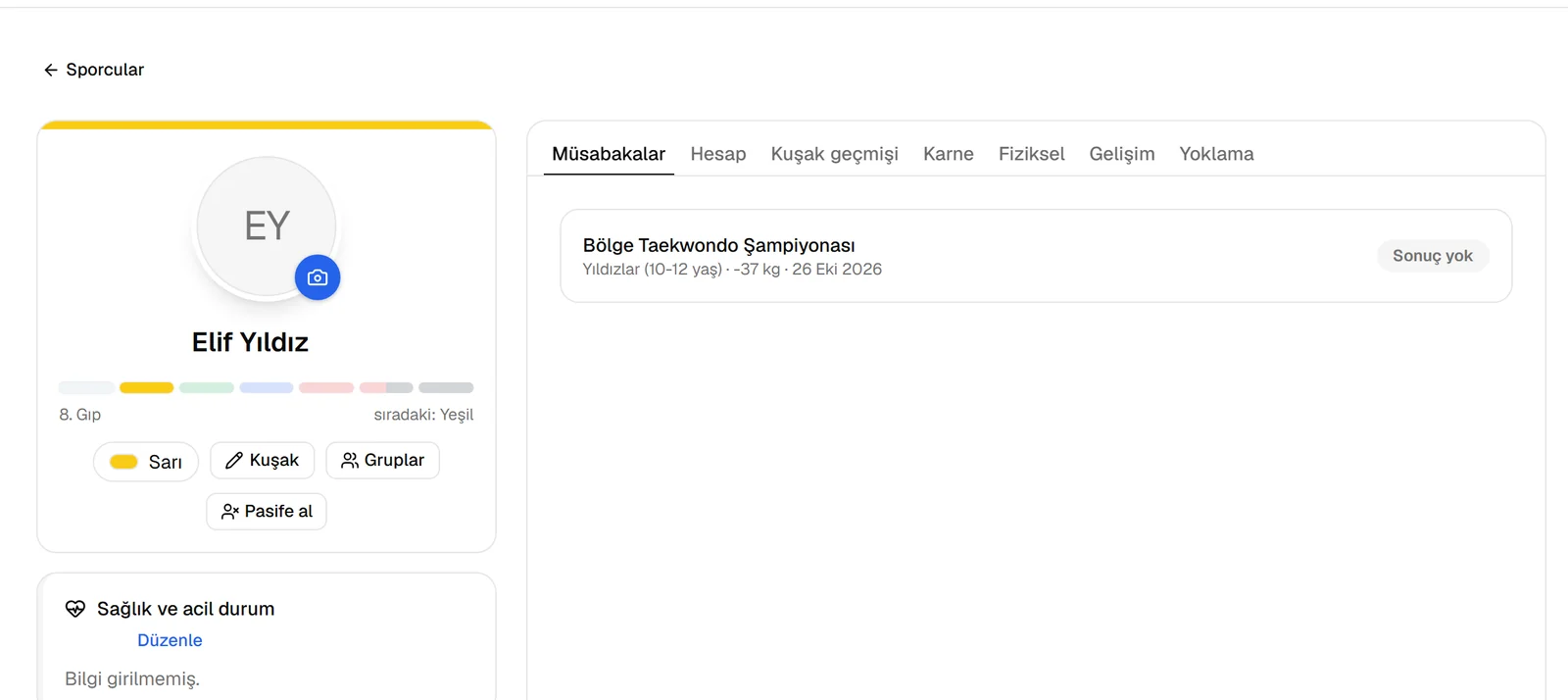The image size is (1568, 700).
Task: Open the Gruplar button
Action: [x=382, y=461]
